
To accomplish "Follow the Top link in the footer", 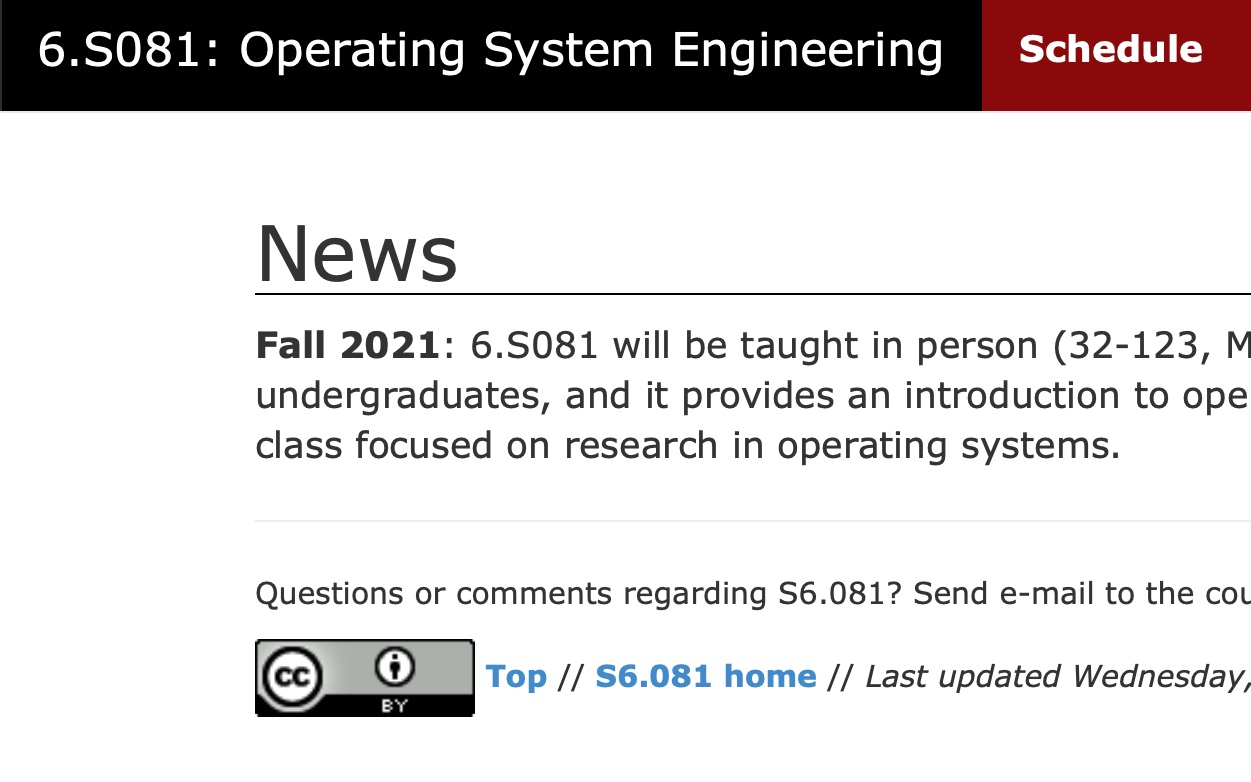I will click(x=516, y=677).
